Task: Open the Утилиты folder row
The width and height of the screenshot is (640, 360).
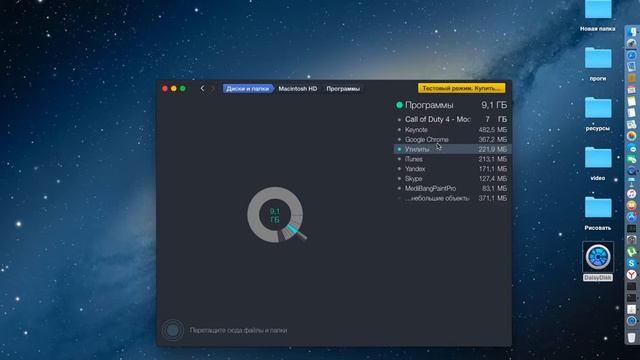Action: (452, 149)
